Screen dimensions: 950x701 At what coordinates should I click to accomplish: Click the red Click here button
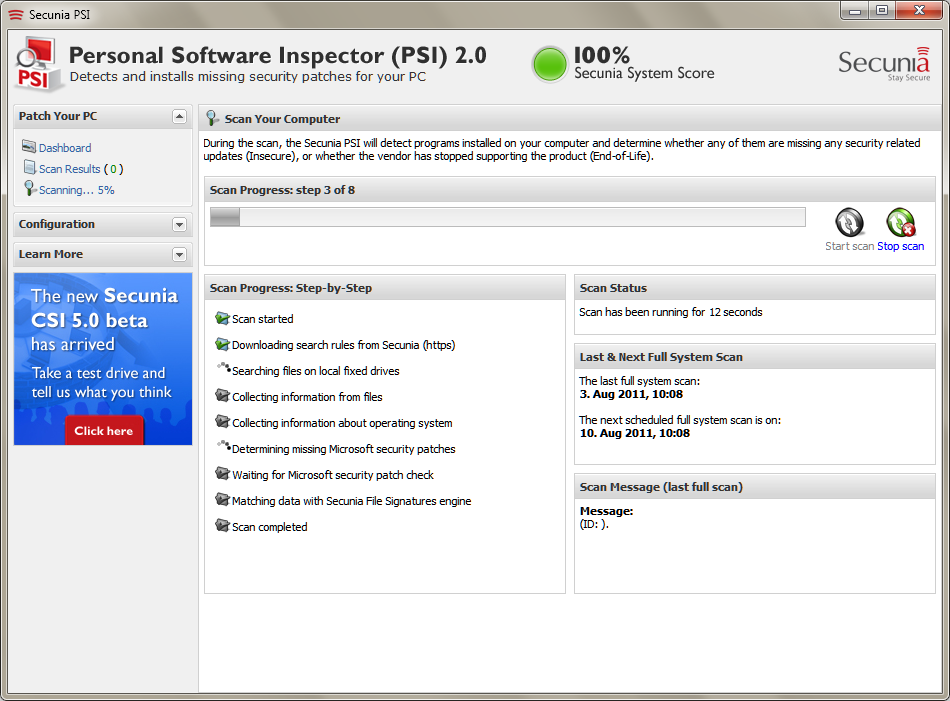click(104, 431)
